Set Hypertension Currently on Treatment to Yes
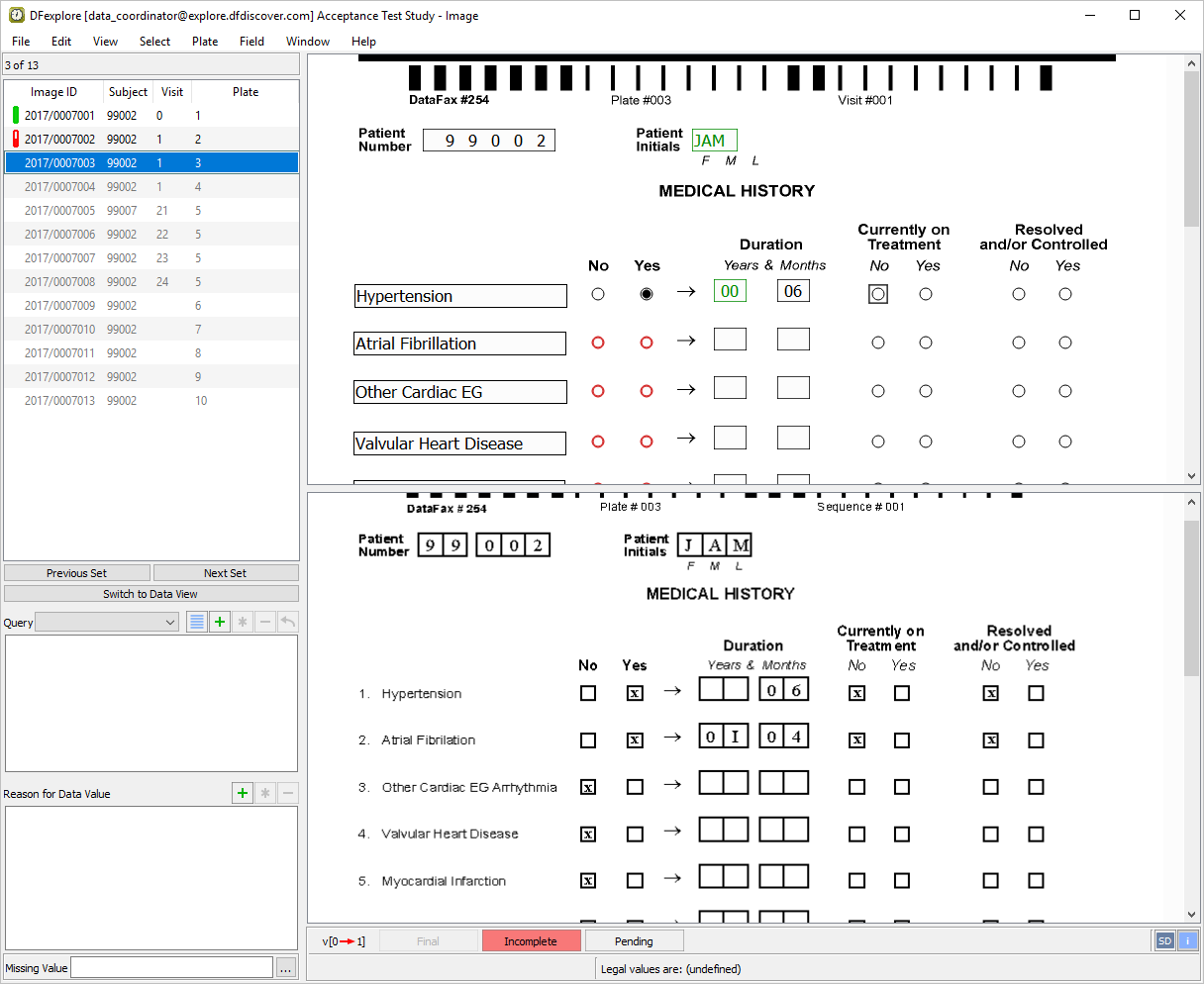1204x984 pixels. point(926,294)
